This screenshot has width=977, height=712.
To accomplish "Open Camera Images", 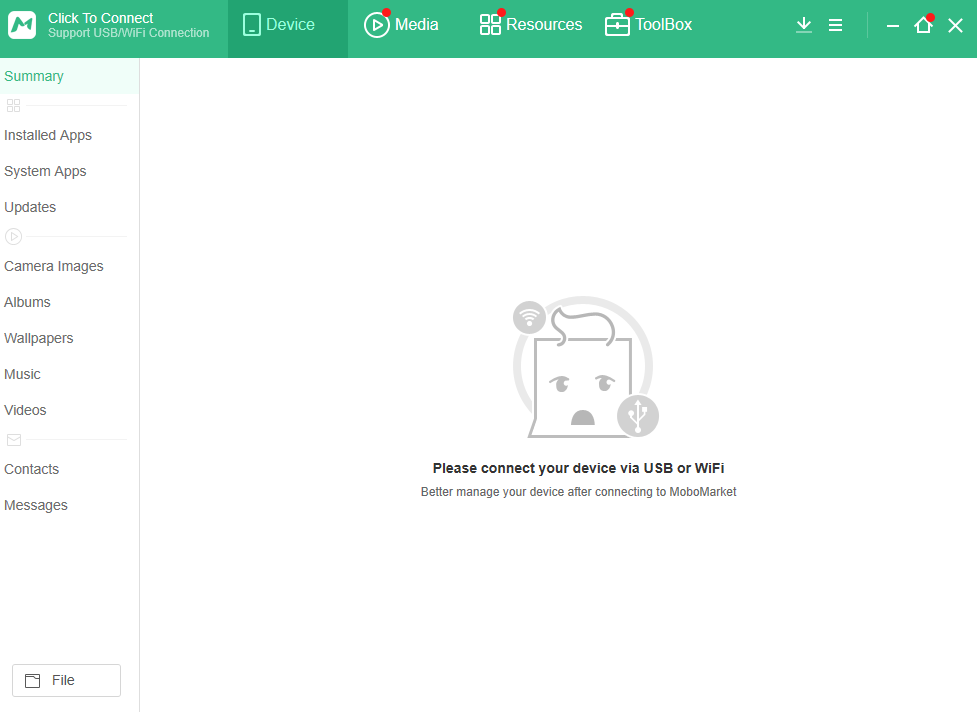I will pyautogui.click(x=54, y=266).
